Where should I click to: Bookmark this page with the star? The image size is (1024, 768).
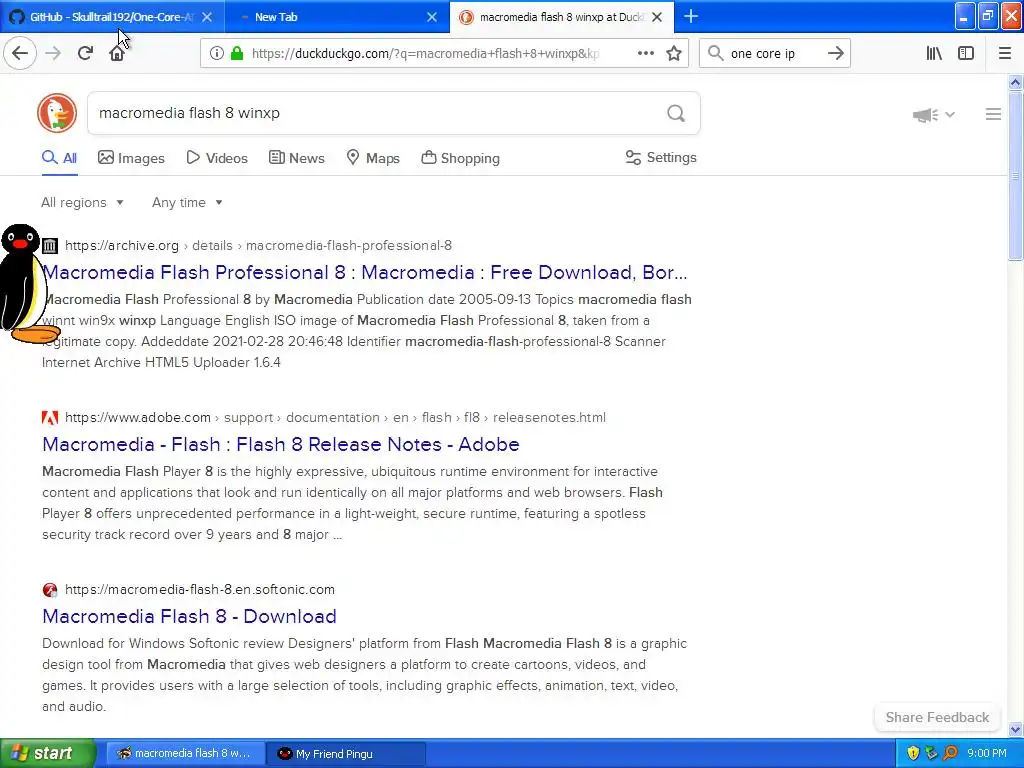(x=674, y=54)
